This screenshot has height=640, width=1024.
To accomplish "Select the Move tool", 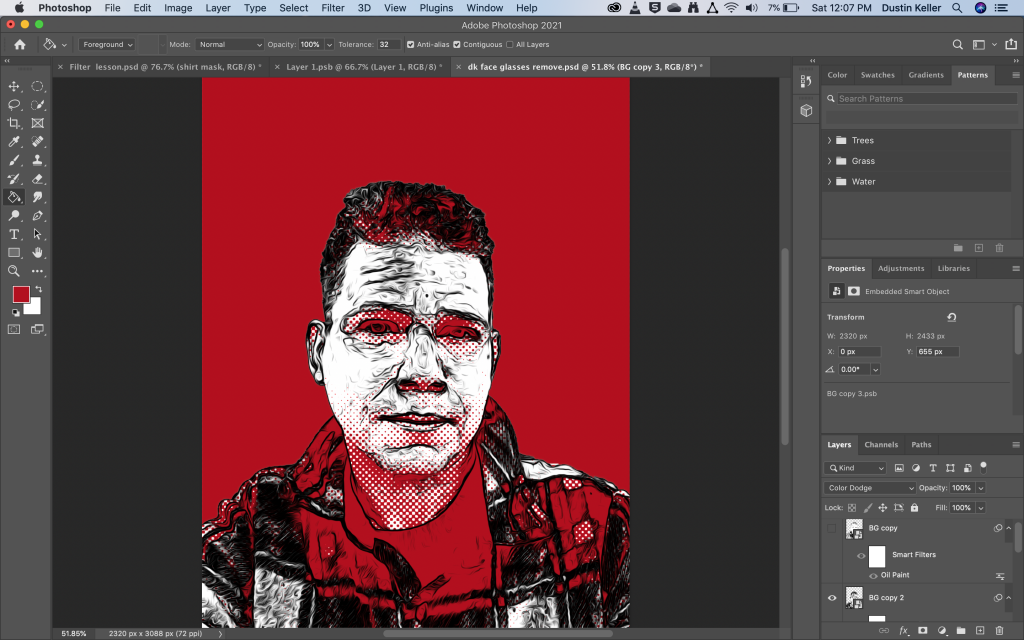I will [15, 87].
